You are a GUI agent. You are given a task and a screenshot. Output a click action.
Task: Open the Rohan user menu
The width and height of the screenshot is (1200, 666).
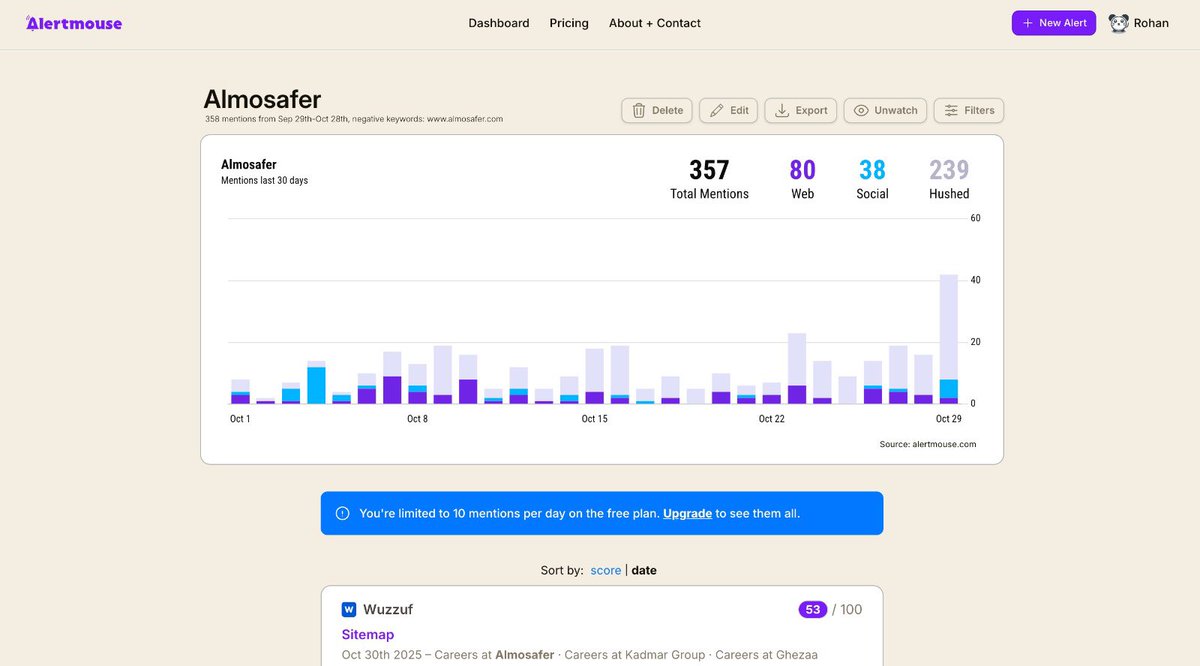(1151, 23)
